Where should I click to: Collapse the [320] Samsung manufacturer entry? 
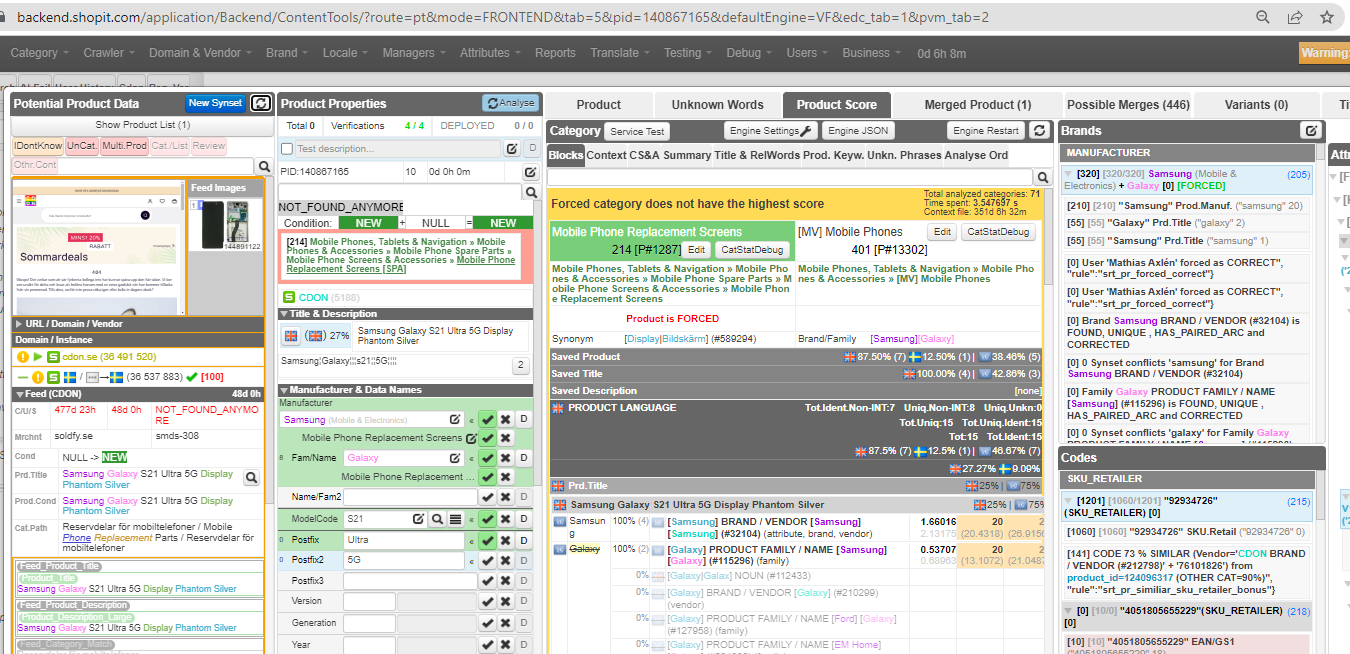[x=1069, y=174]
